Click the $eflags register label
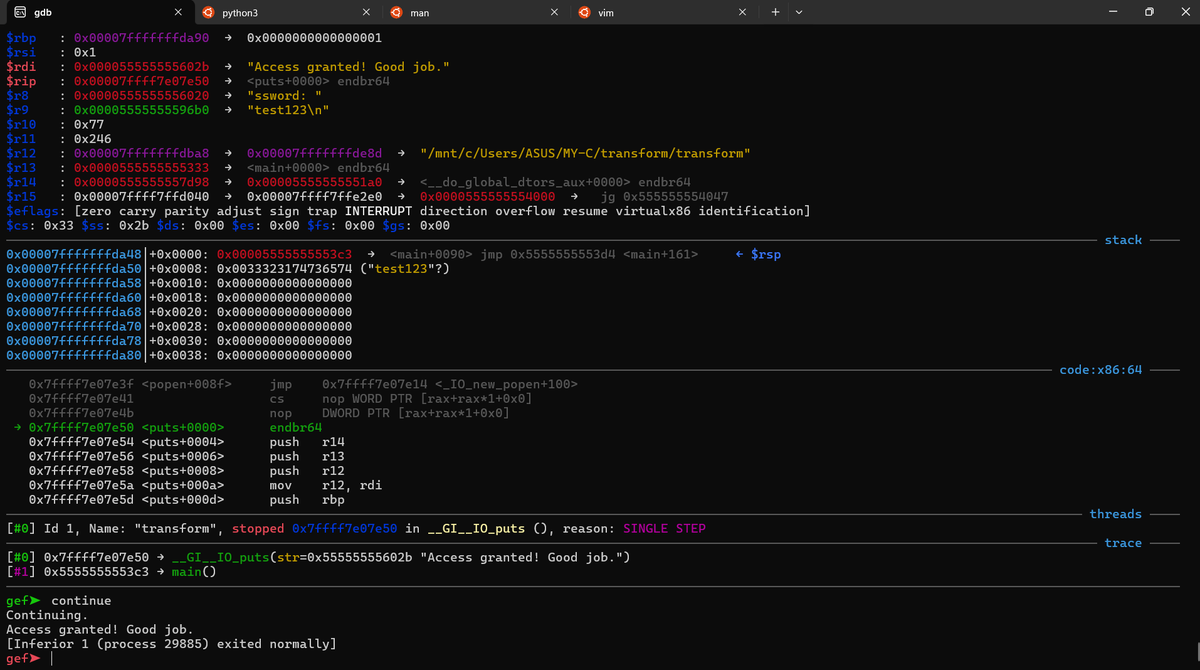Screen dimensions: 1200x670 [x=34, y=211]
